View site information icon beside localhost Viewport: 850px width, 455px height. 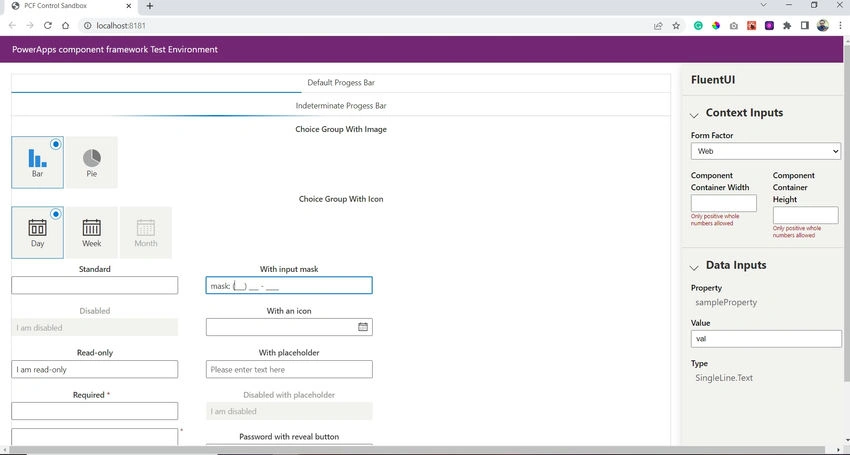click(87, 25)
